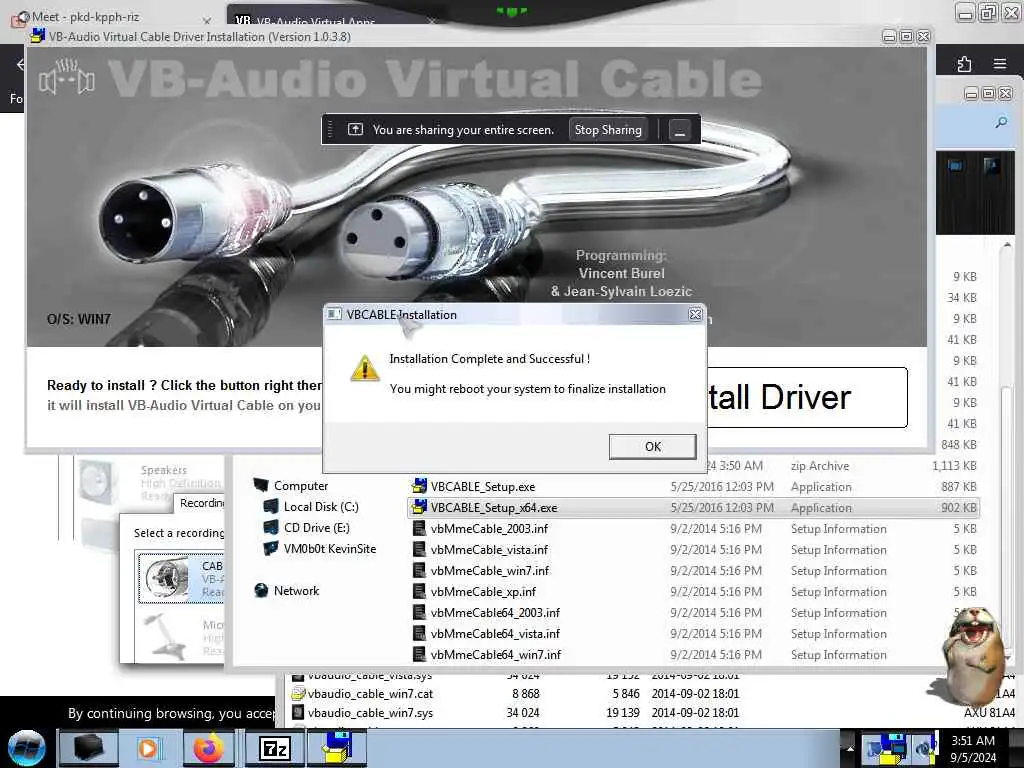Image resolution: width=1024 pixels, height=768 pixels.
Task: Click volume icon in system tray
Action: pos(923,748)
